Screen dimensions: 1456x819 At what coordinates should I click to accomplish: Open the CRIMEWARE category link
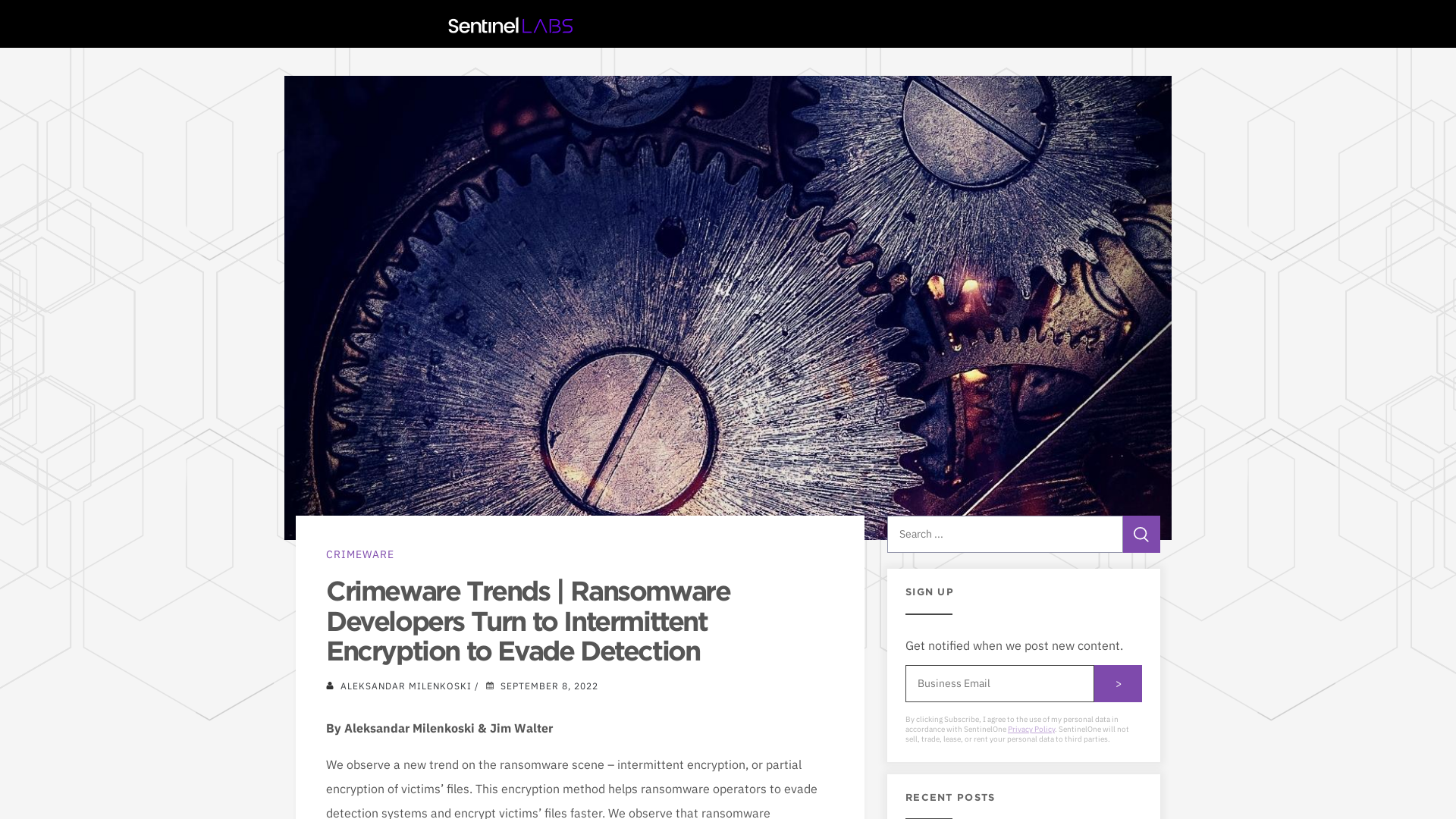click(359, 554)
